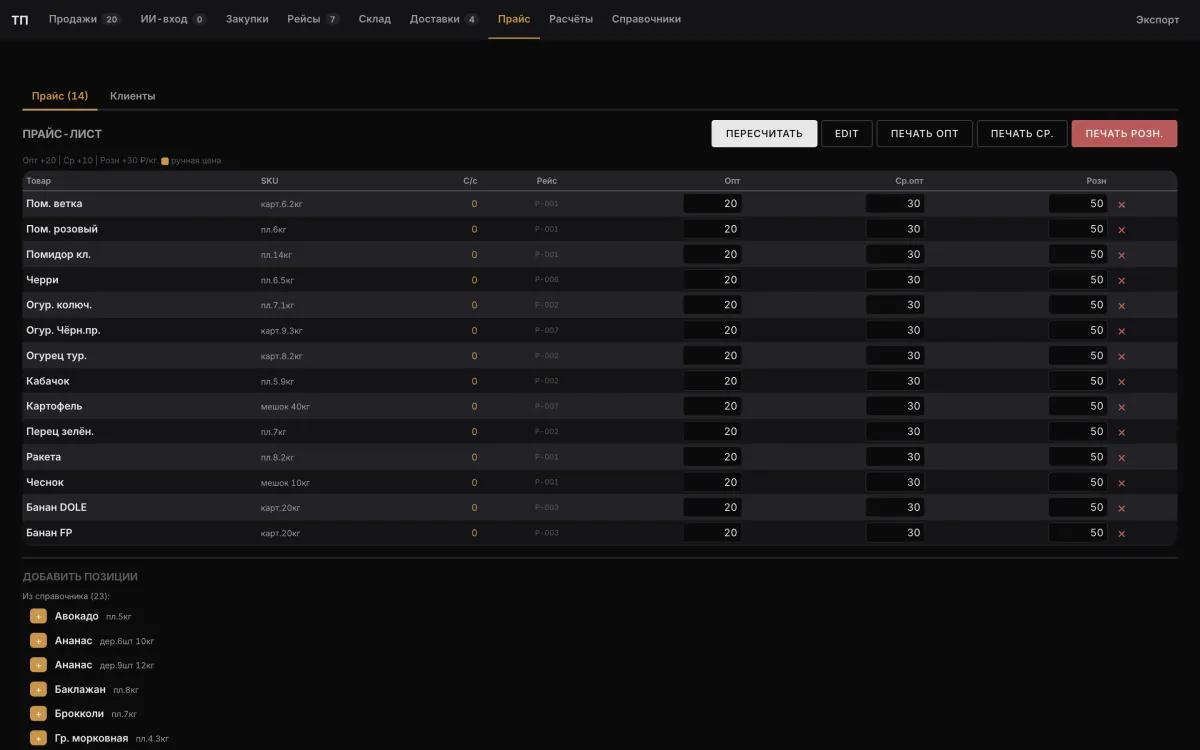Delete the Чеснок row
This screenshot has width=1200, height=750.
coord(1121,483)
